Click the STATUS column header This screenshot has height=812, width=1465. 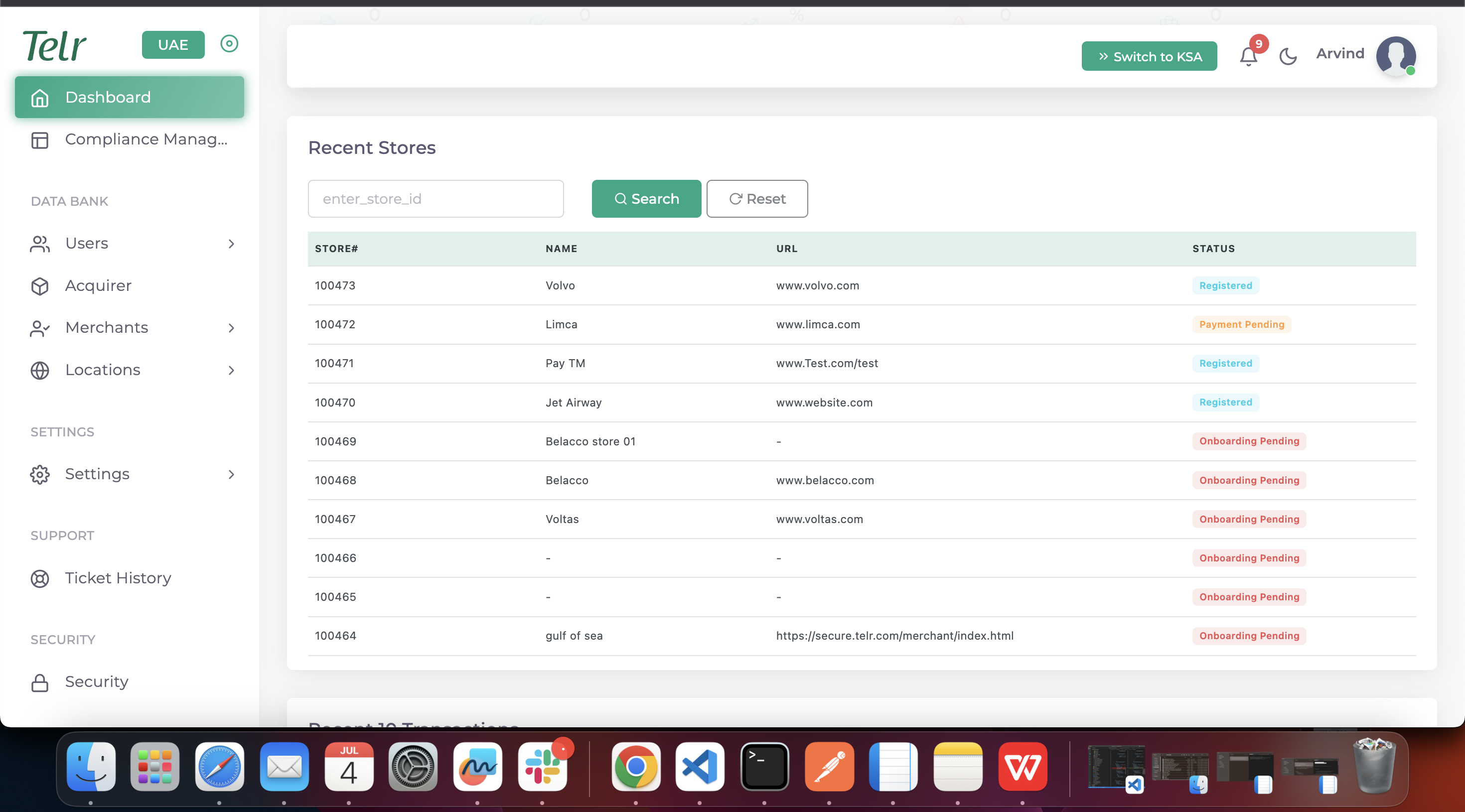pos(1214,249)
